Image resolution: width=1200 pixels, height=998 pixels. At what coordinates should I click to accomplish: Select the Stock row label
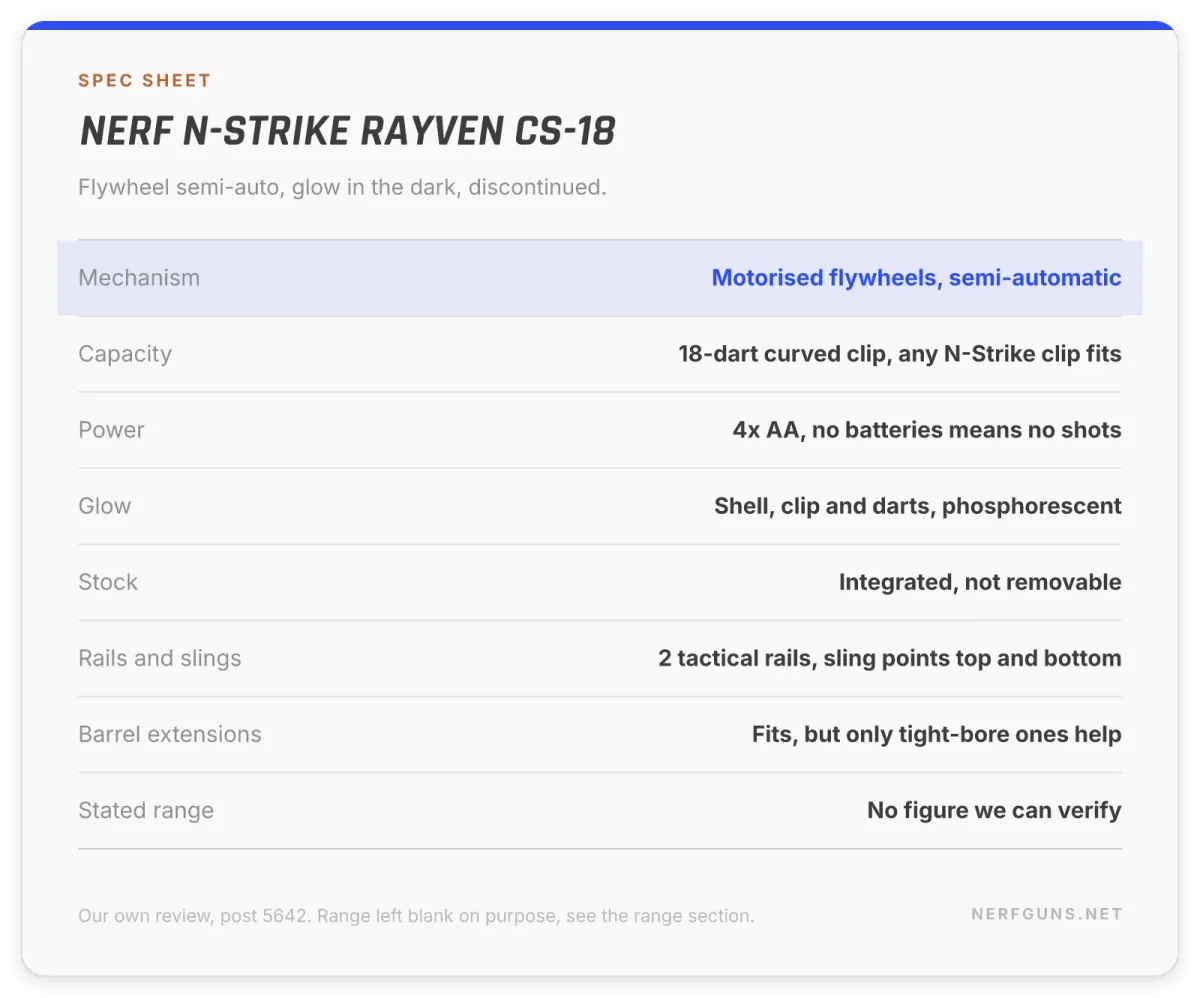[x=108, y=582]
